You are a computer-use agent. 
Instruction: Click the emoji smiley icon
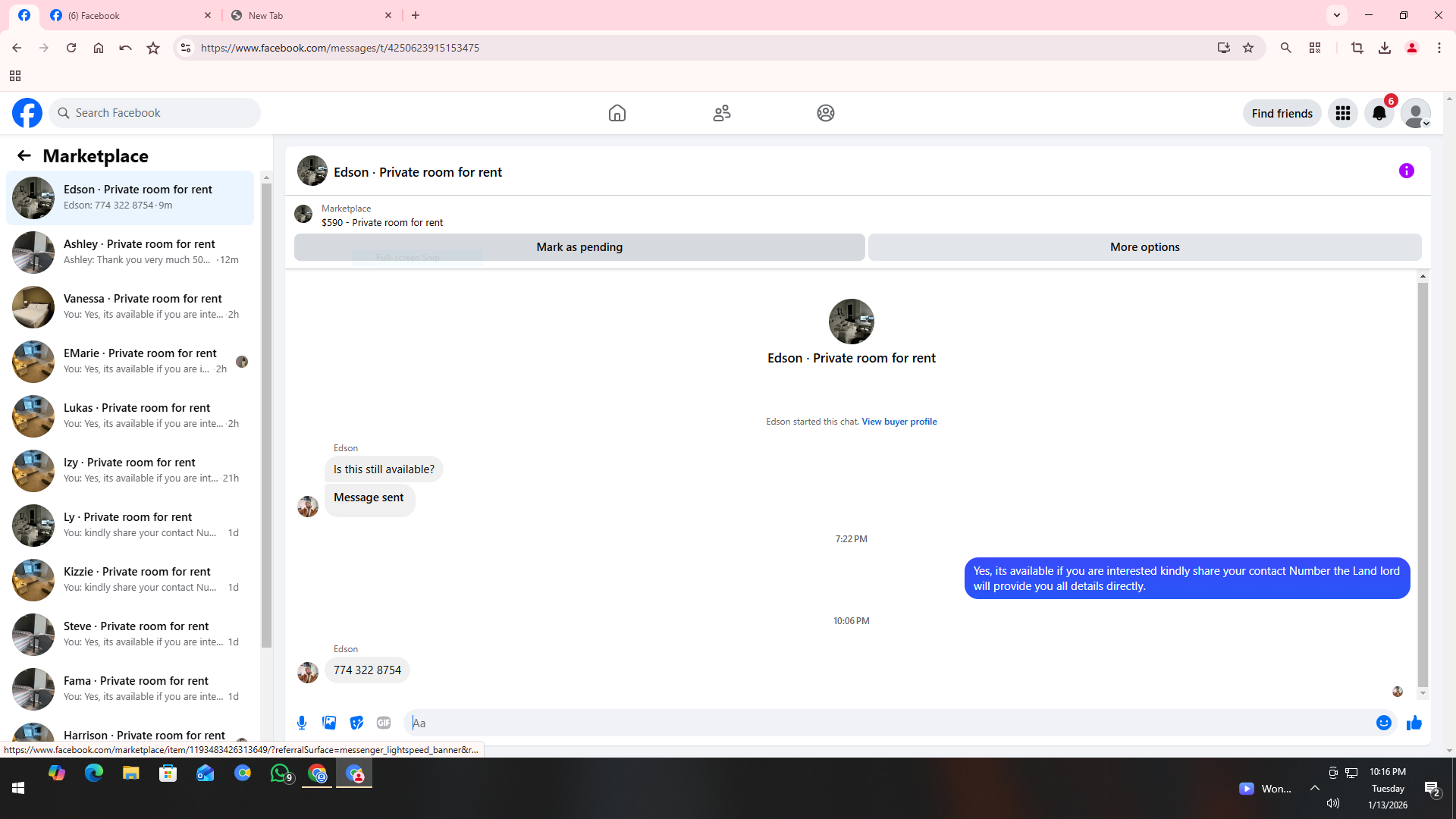(1383, 723)
